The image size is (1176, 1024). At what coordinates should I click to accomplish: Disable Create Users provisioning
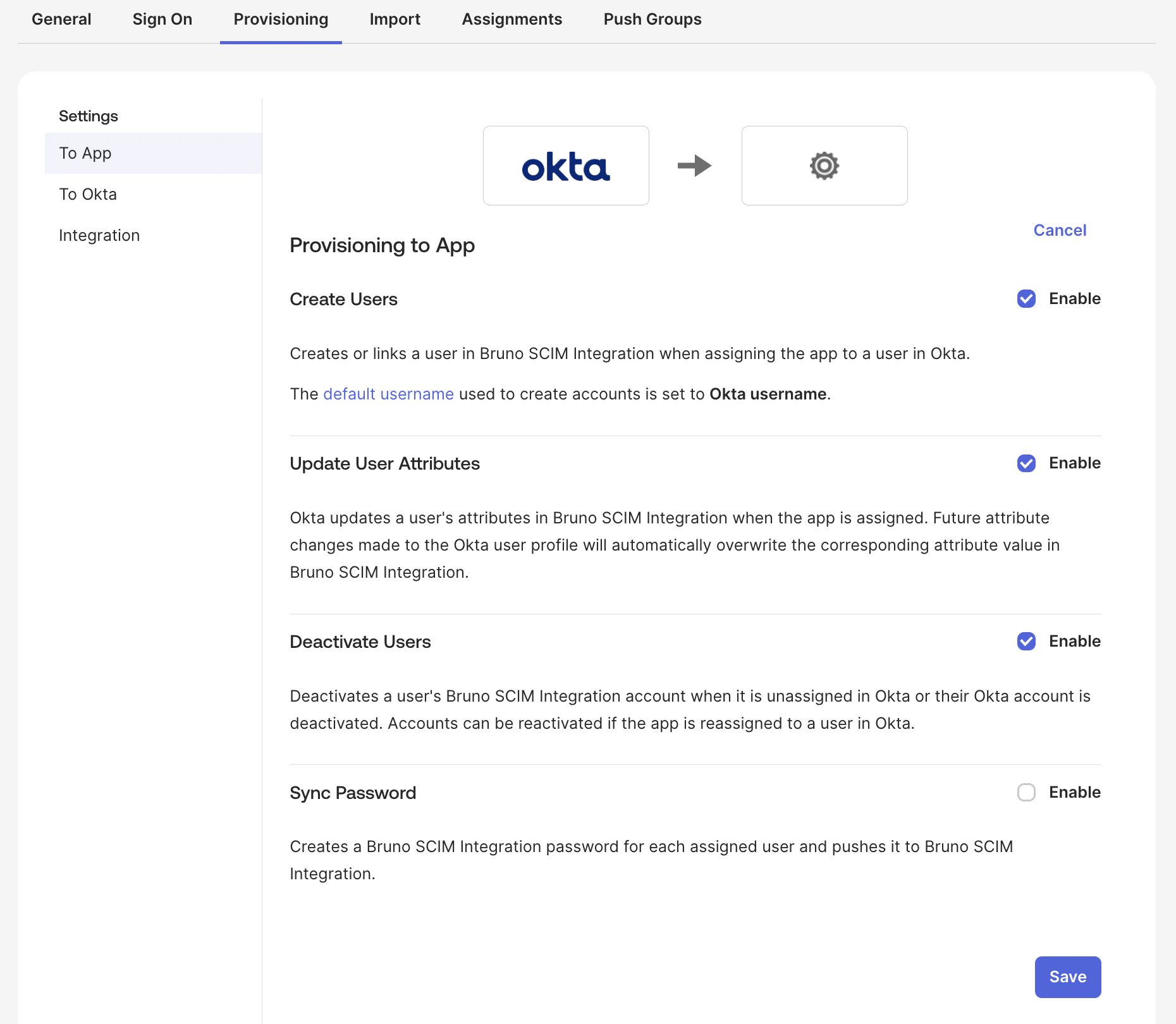click(x=1026, y=298)
